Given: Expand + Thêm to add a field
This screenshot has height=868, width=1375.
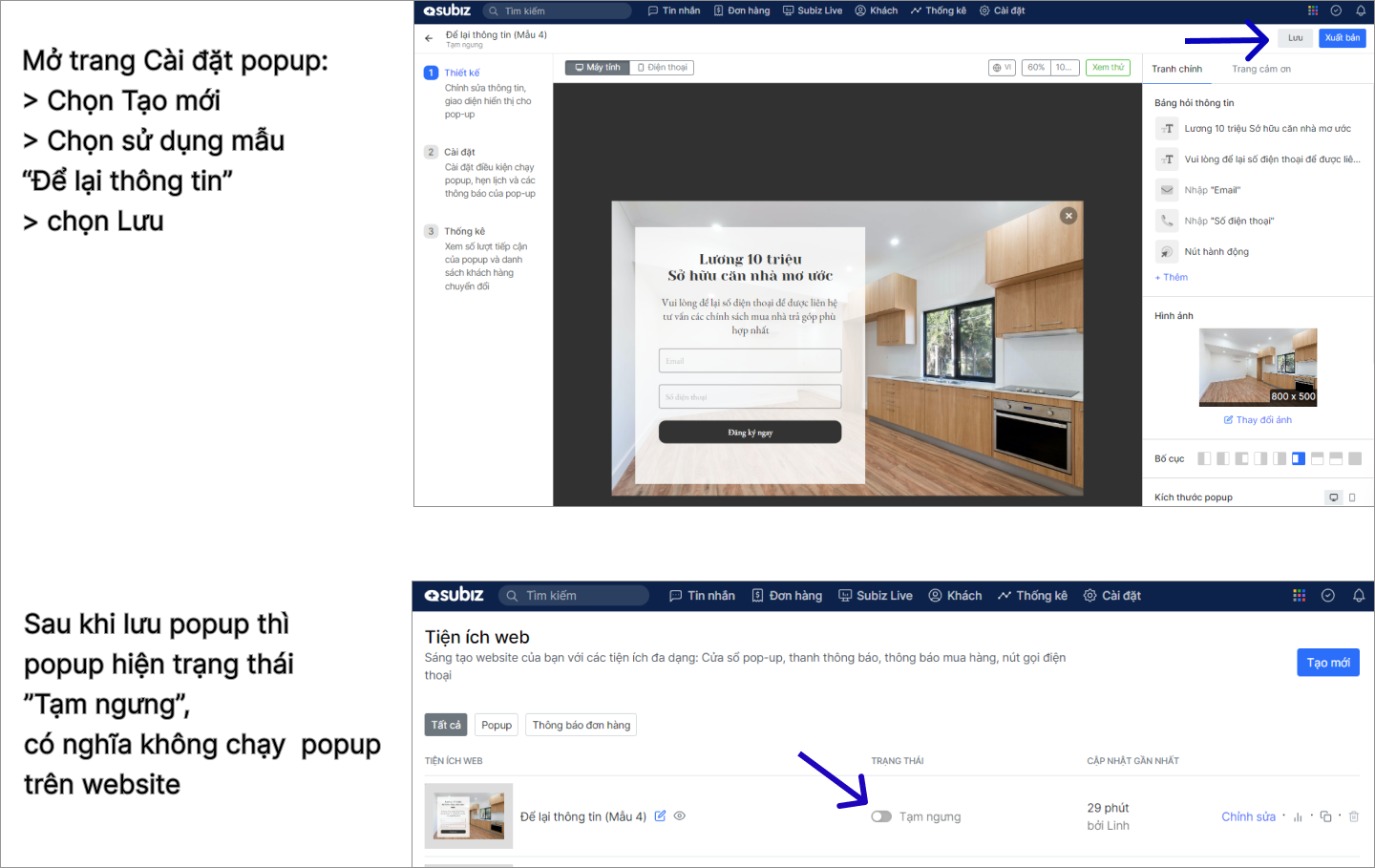Looking at the screenshot, I should pos(1172,278).
